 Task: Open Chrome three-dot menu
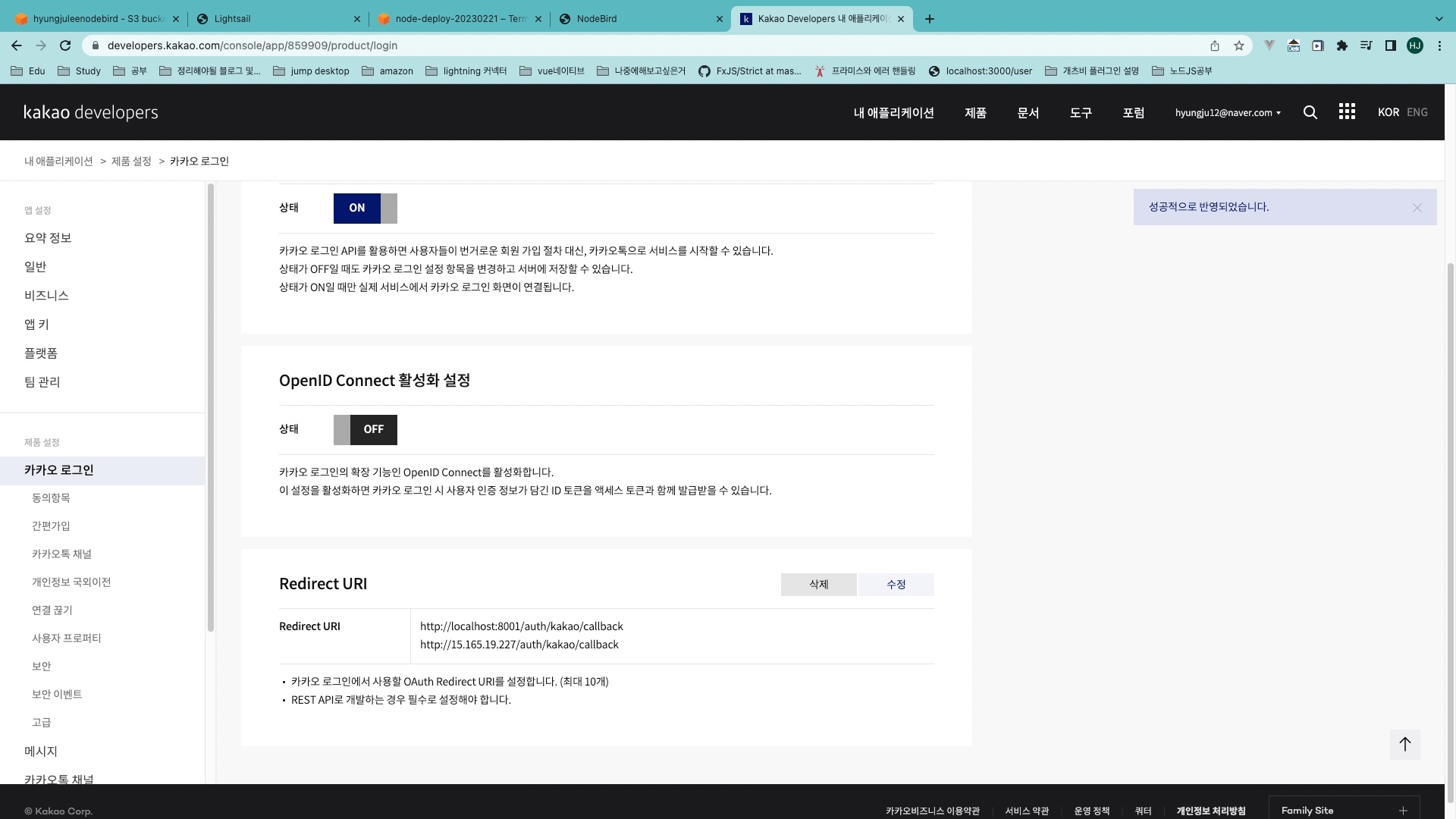click(x=1439, y=45)
